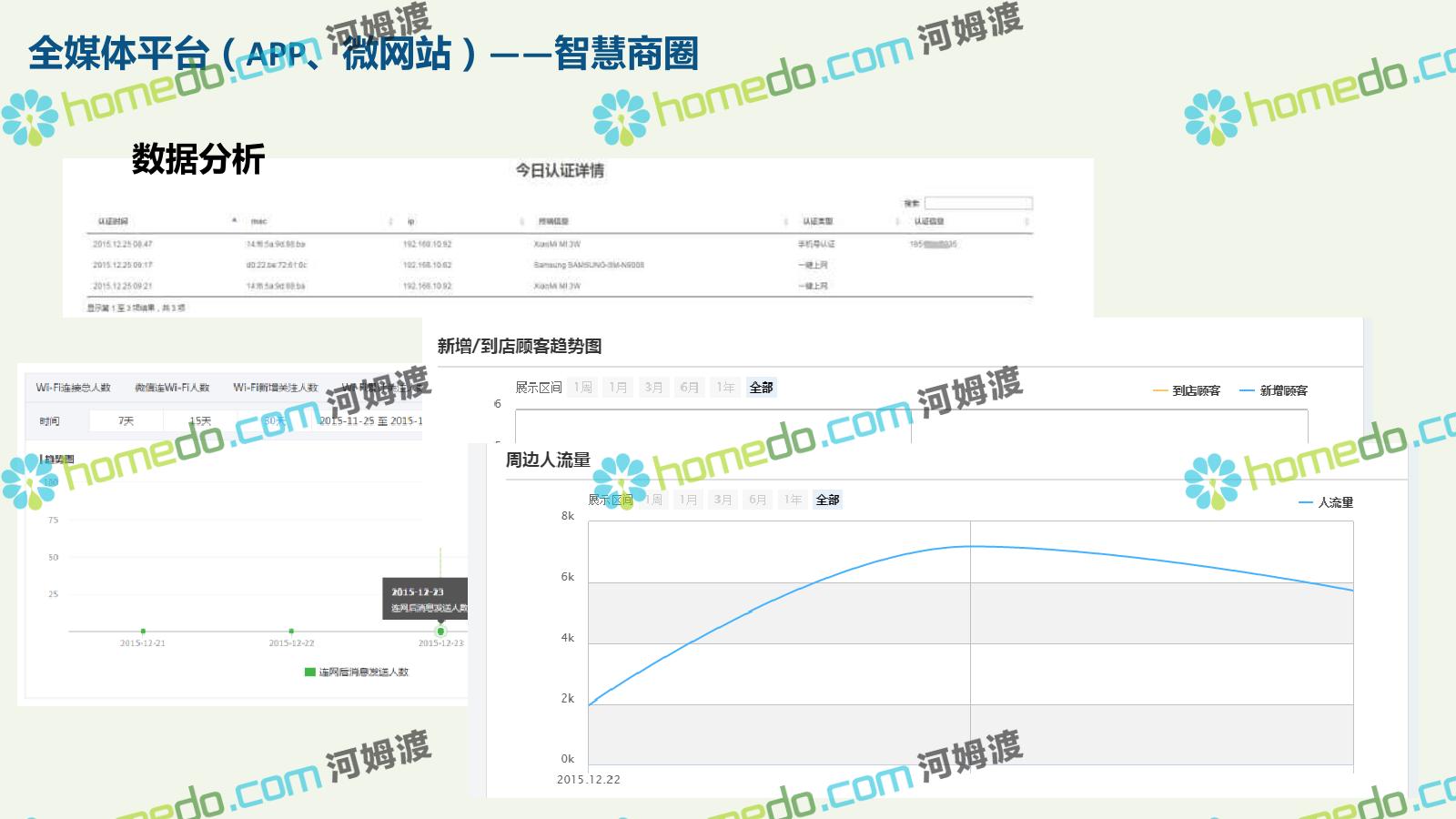Click the peak of the 人流量 curve
The height and width of the screenshot is (819, 1456).
970,546
